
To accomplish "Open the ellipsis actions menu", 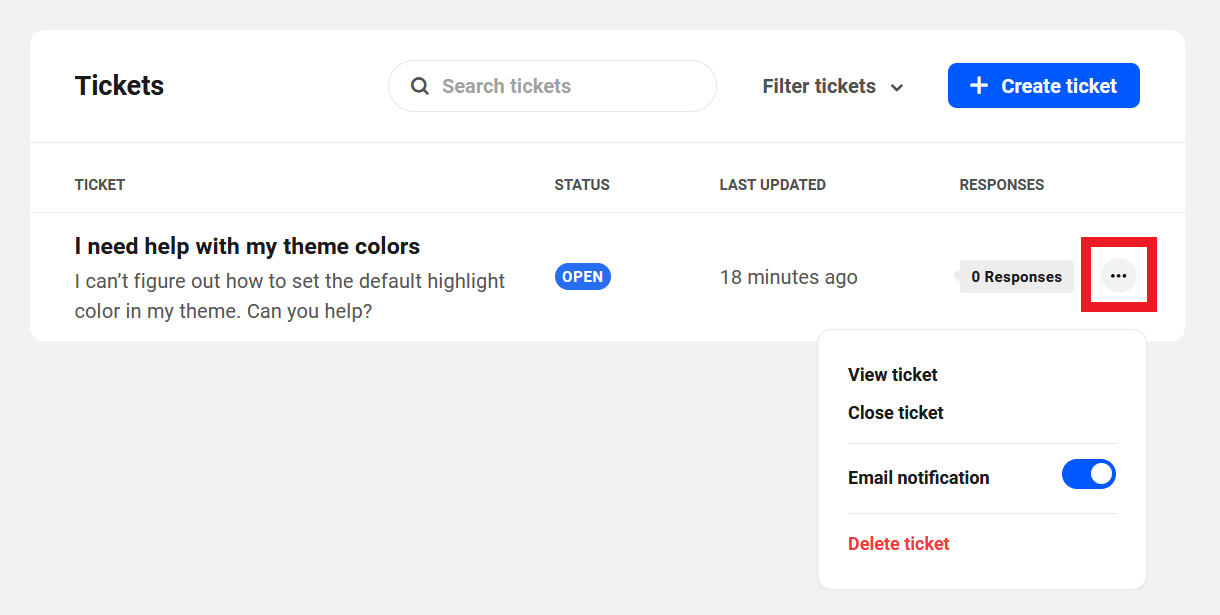I will [1118, 275].
